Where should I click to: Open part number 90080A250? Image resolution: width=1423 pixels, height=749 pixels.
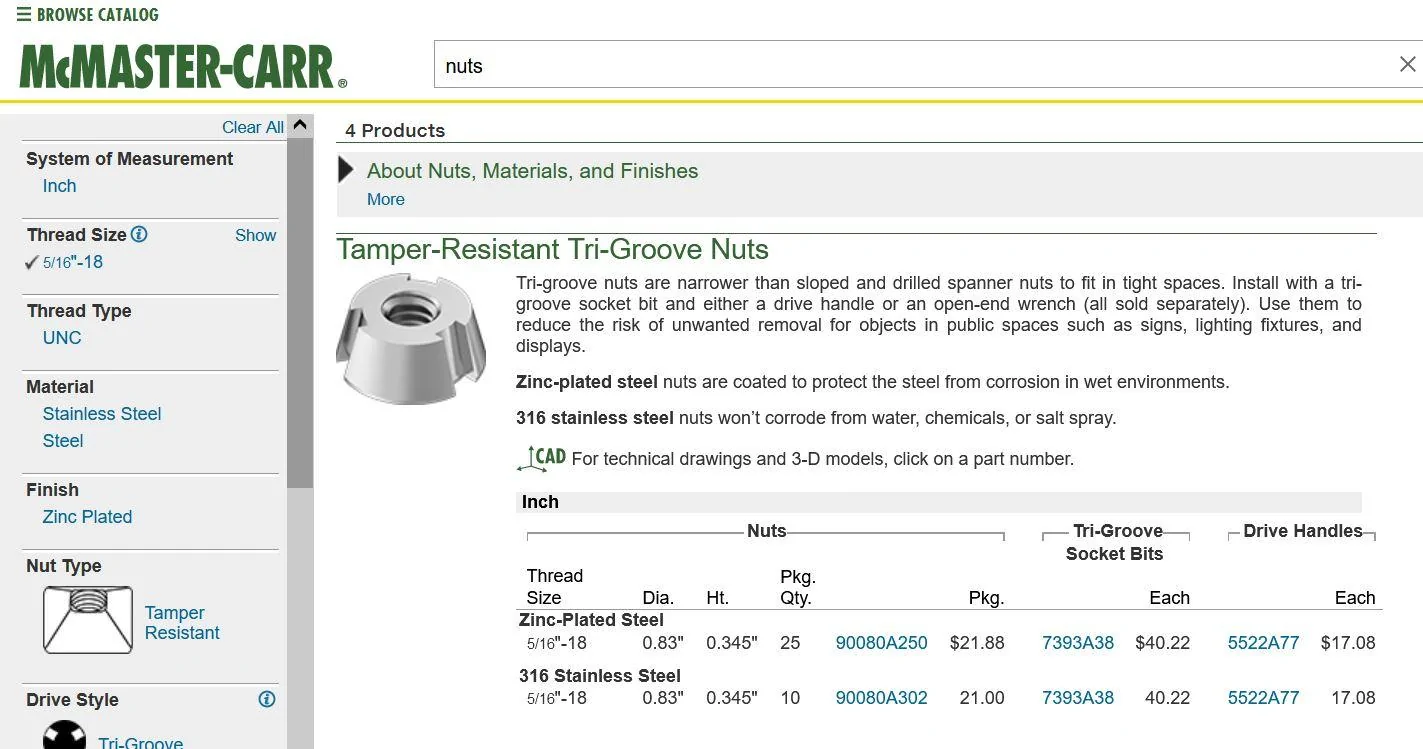click(x=882, y=643)
